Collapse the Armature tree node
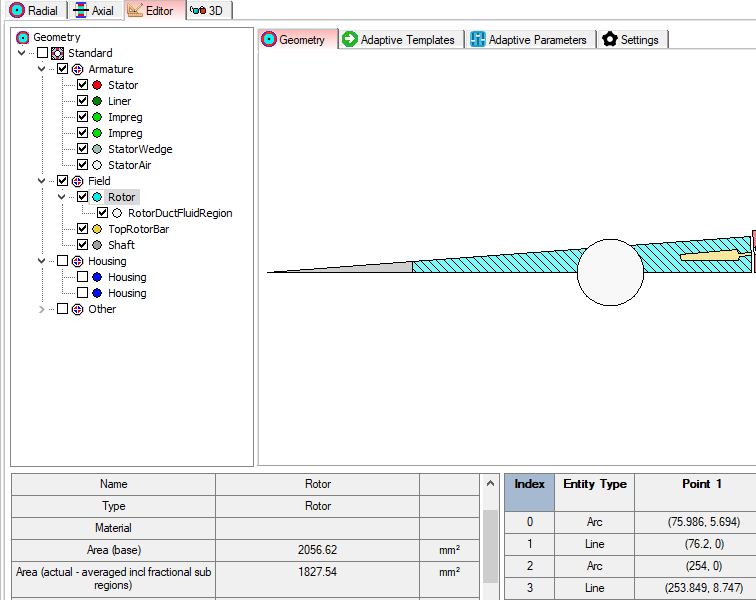756x600 pixels. coord(41,69)
